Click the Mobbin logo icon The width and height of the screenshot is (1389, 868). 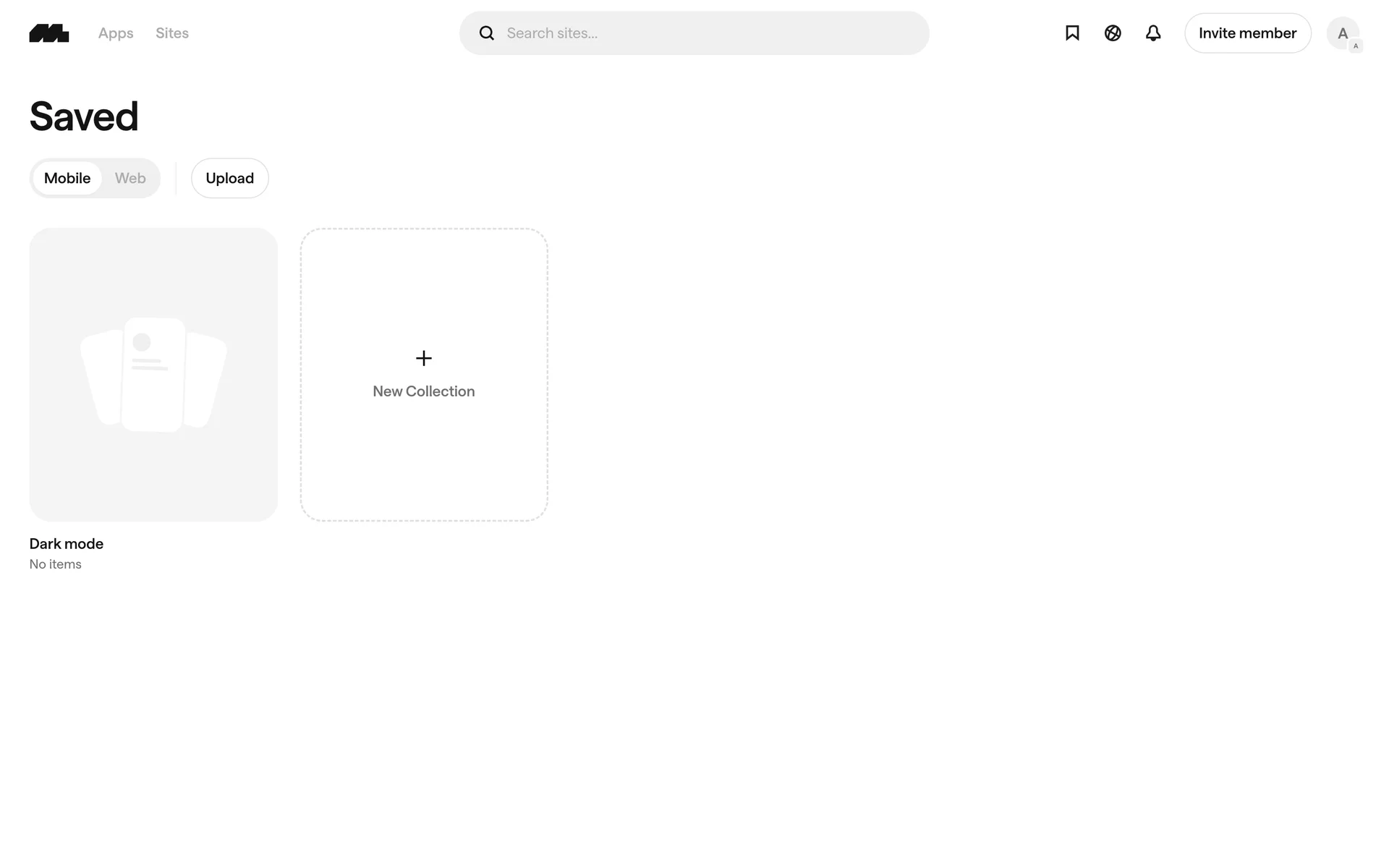click(49, 33)
